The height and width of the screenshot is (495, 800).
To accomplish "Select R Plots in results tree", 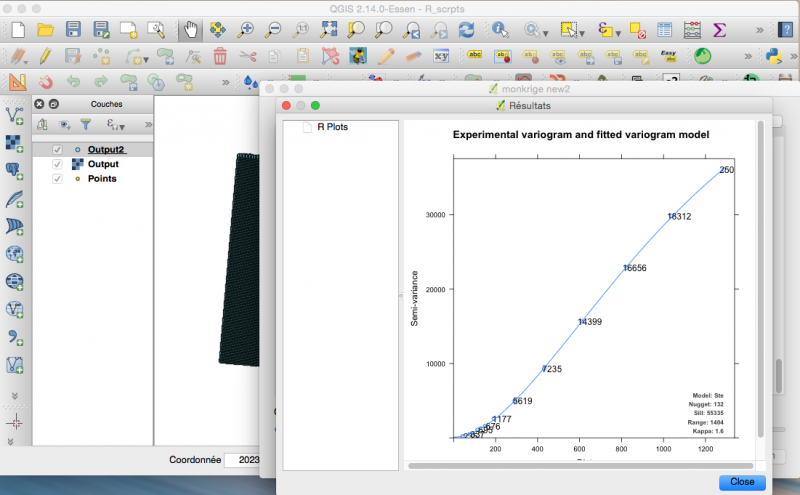I will pos(332,128).
